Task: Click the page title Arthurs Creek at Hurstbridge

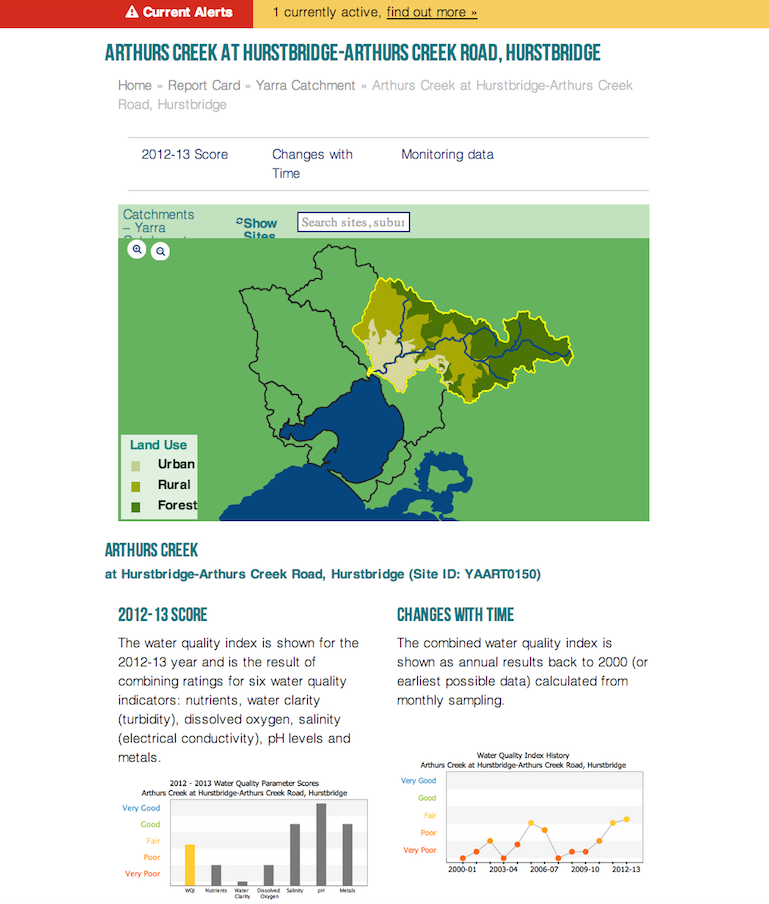Action: [352, 53]
